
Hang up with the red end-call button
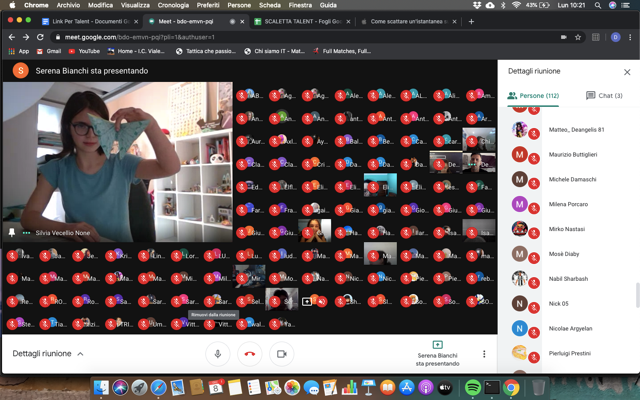click(249, 353)
